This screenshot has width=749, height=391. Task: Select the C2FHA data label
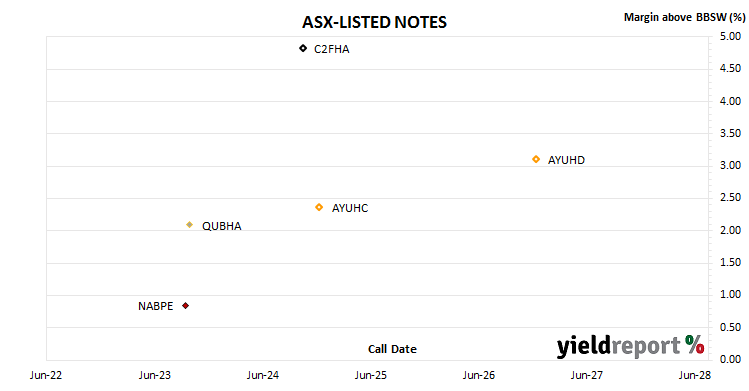point(332,49)
